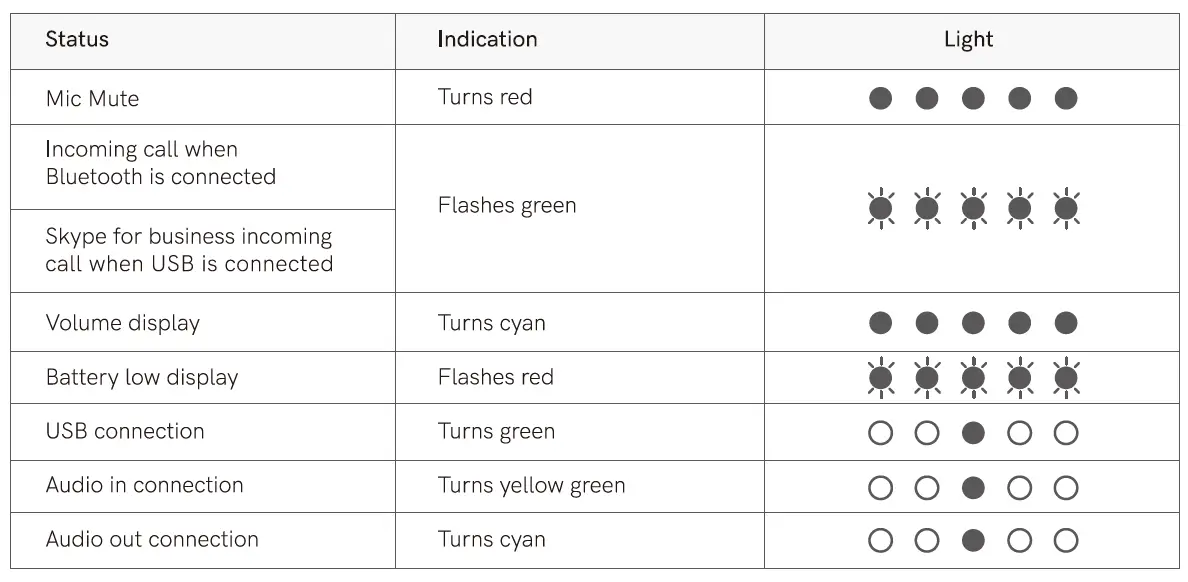
Task: Click the 'Volume display' status cell
Action: pyautogui.click(x=123, y=323)
